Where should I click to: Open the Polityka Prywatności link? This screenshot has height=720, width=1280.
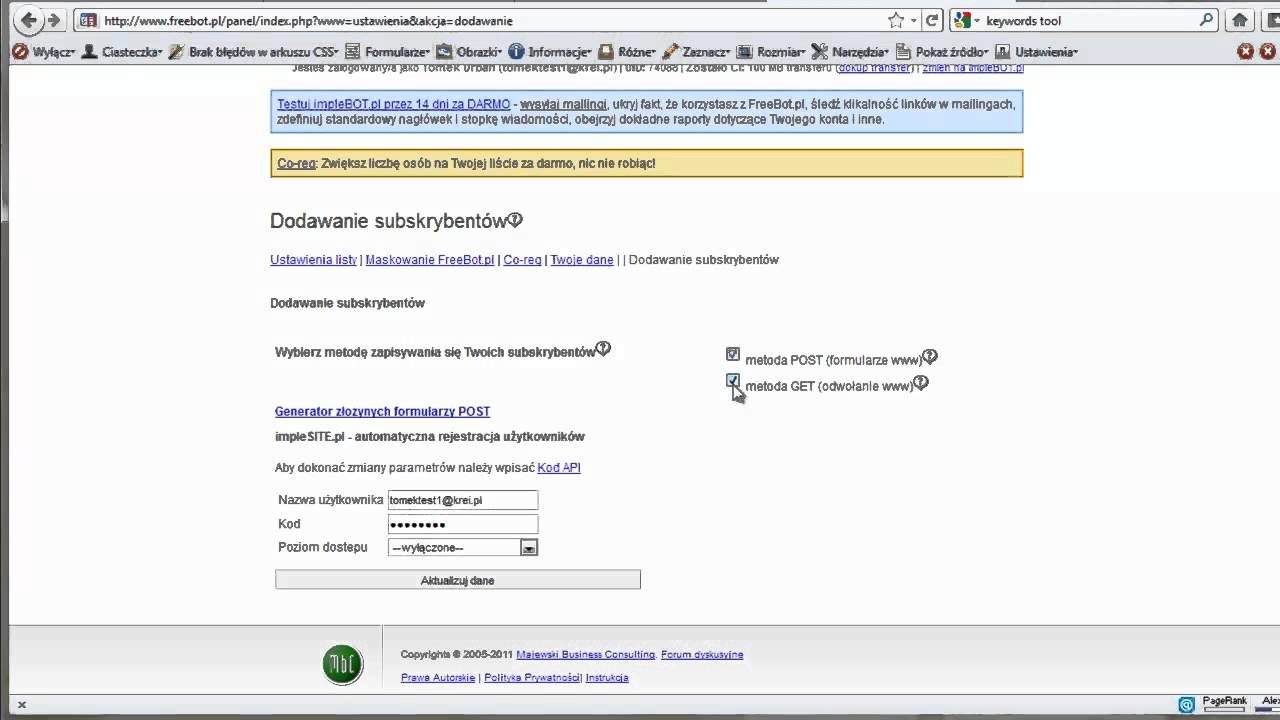(x=532, y=677)
